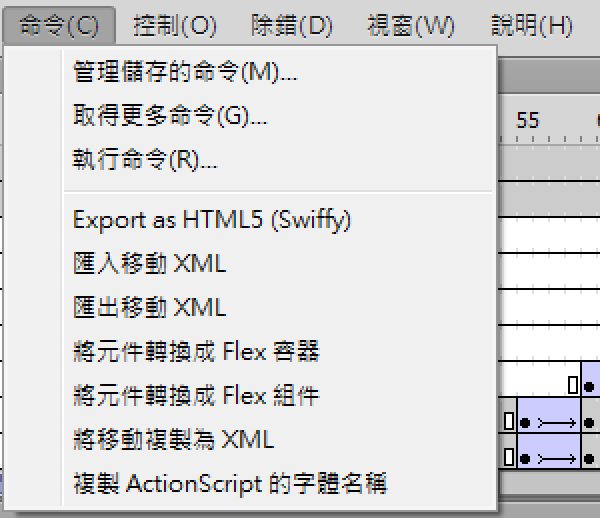Screen dimensions: 600x518
Task: Choose 將移動複製為 XML
Action: (277, 439)
